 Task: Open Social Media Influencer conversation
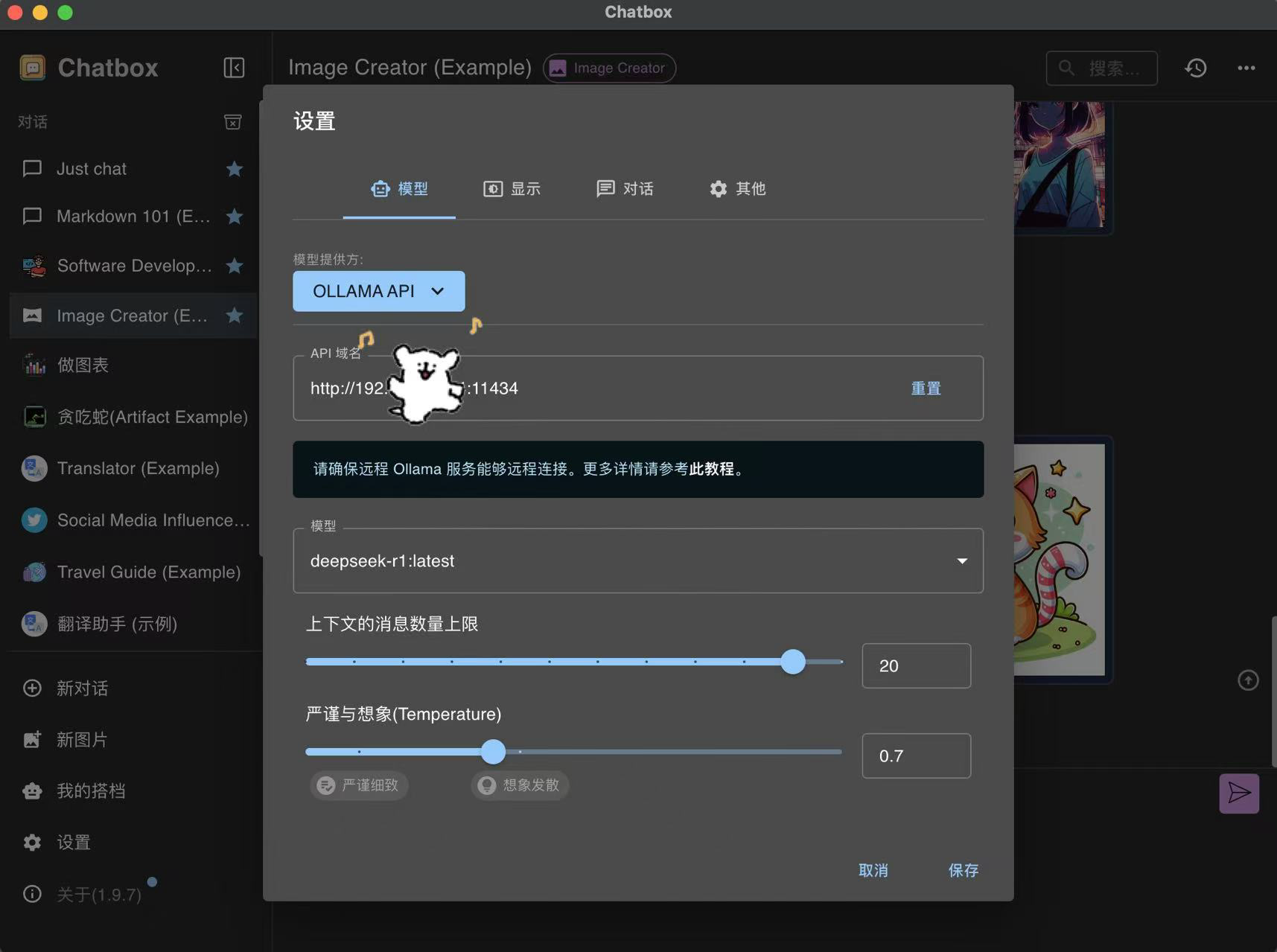[x=133, y=520]
